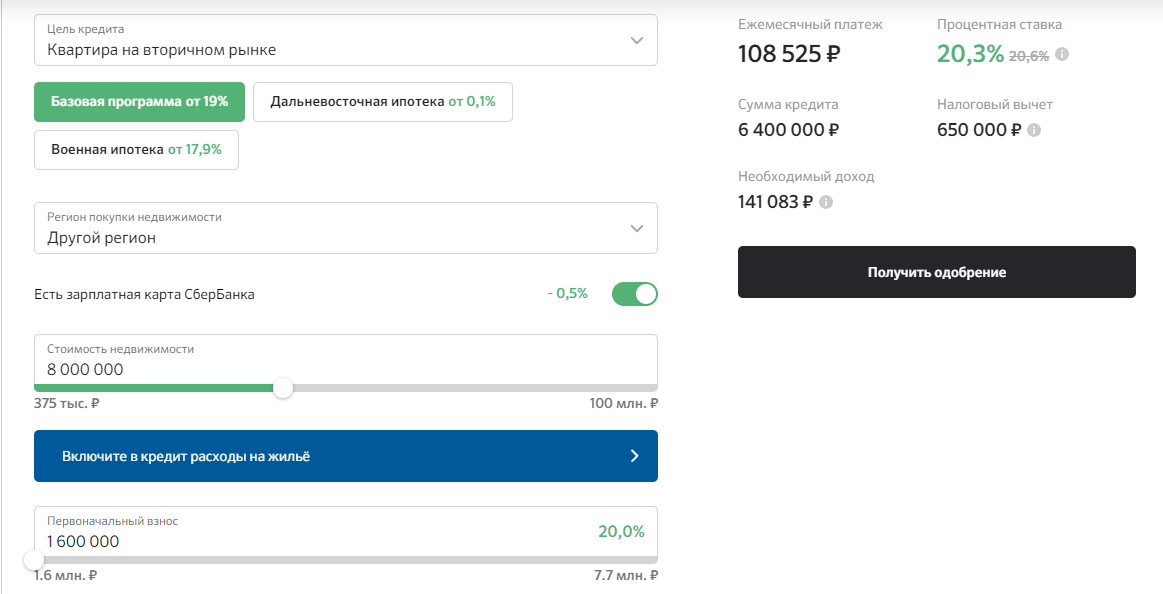Click chevron in Квартира на вторичном рынке field

636,41
